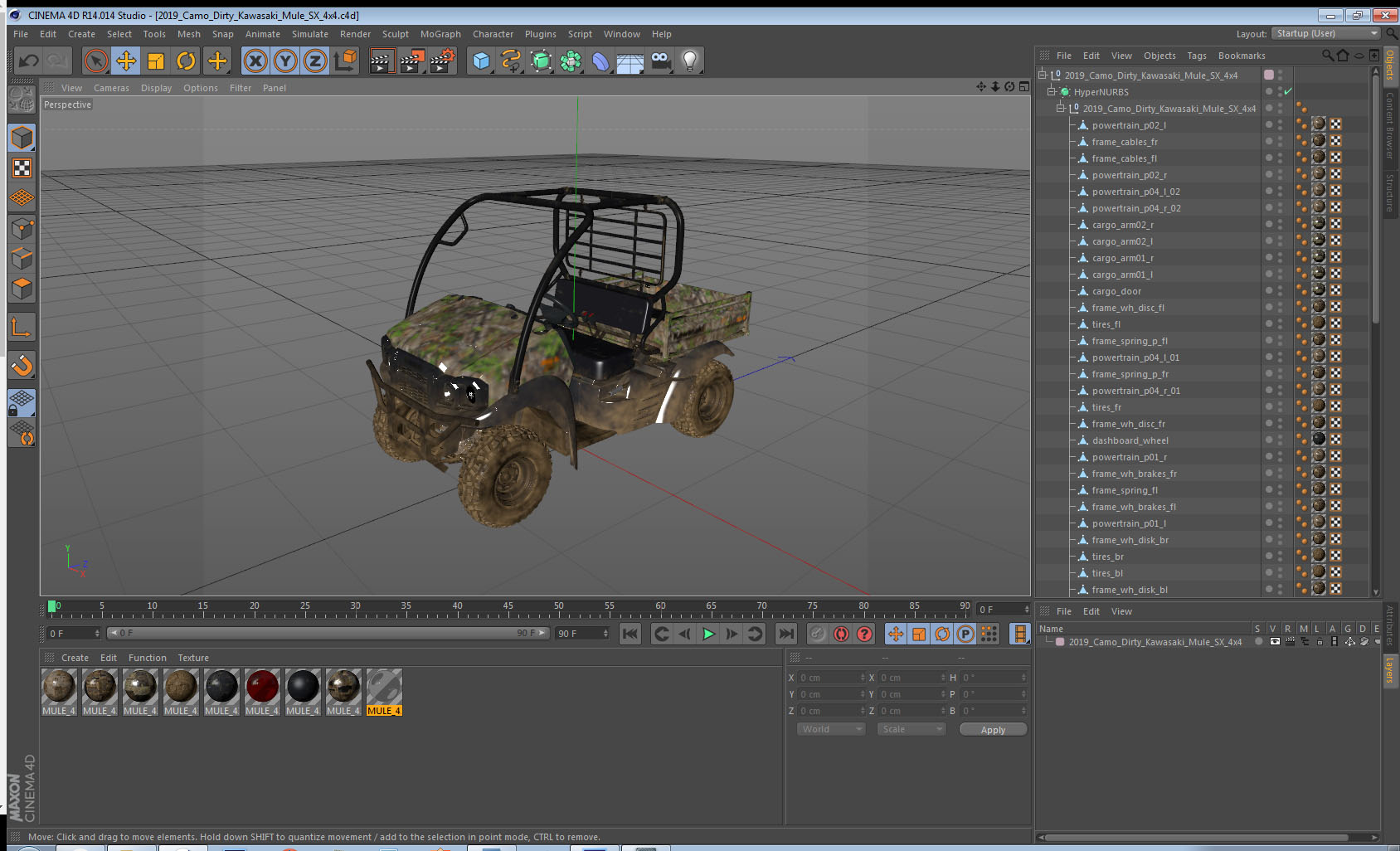Render active view clapperboard icon
1400x851 pixels.
point(382,61)
